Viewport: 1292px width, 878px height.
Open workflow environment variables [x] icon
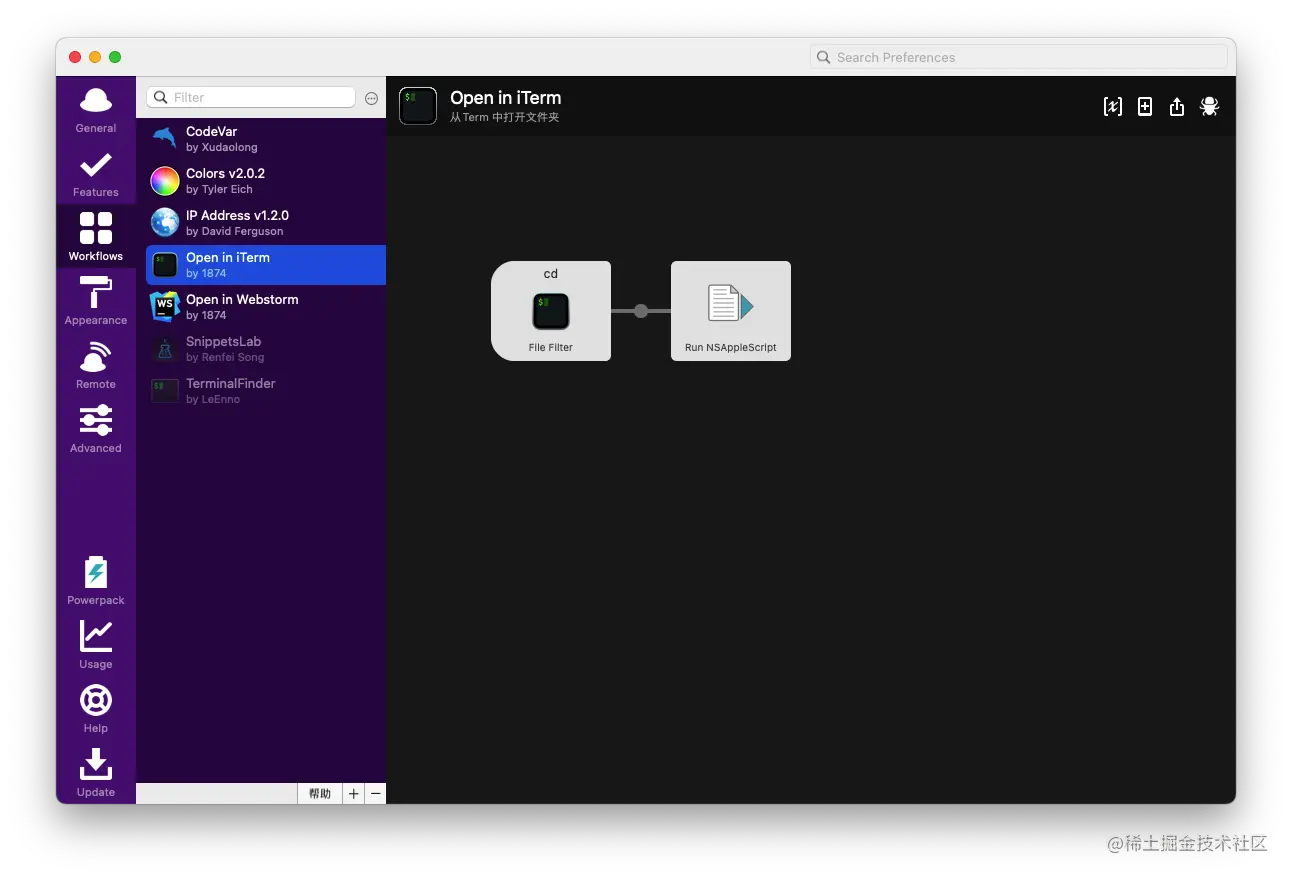coord(1113,106)
